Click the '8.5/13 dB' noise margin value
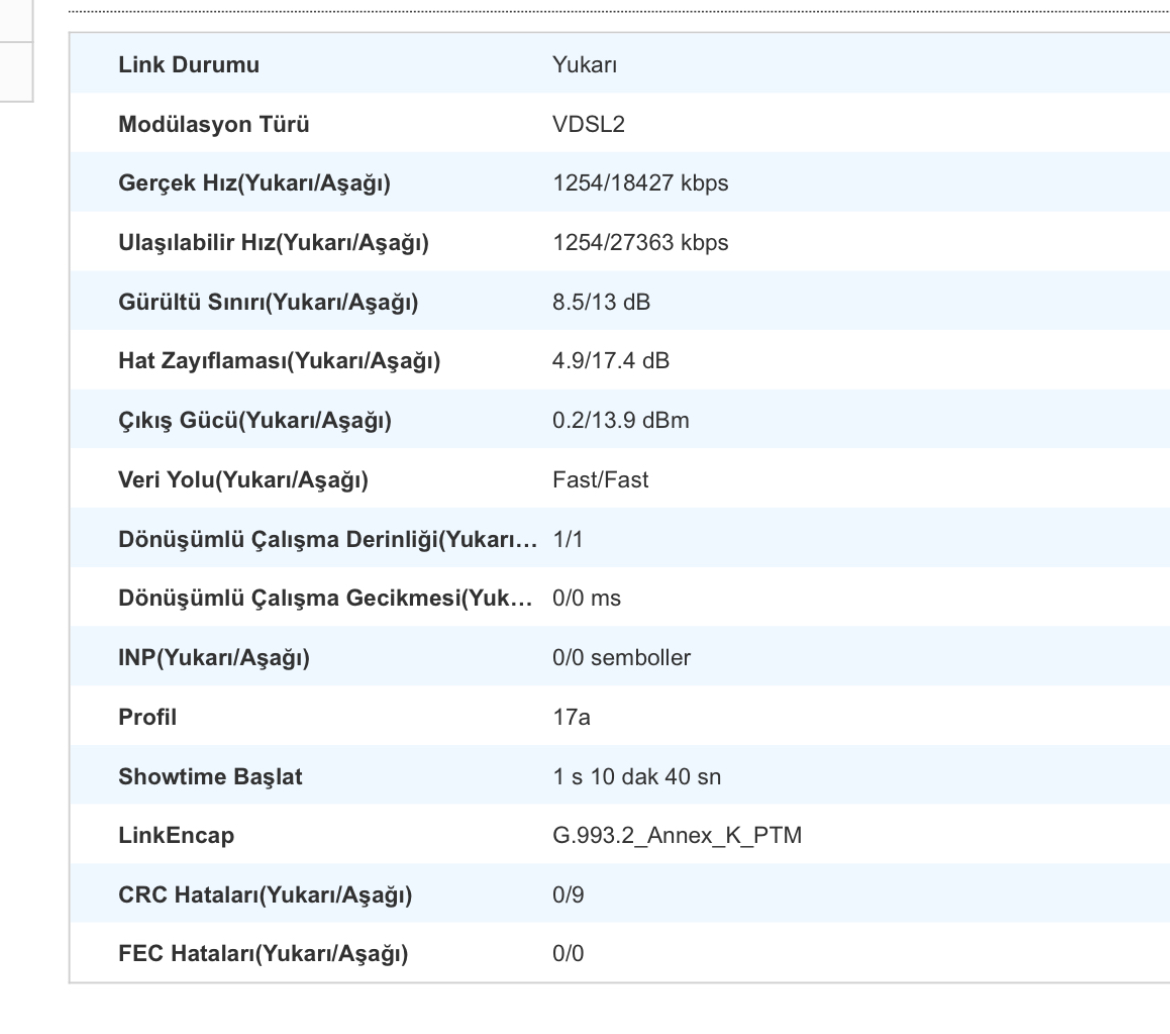Screen dimensions: 1170x1034 coord(601,302)
